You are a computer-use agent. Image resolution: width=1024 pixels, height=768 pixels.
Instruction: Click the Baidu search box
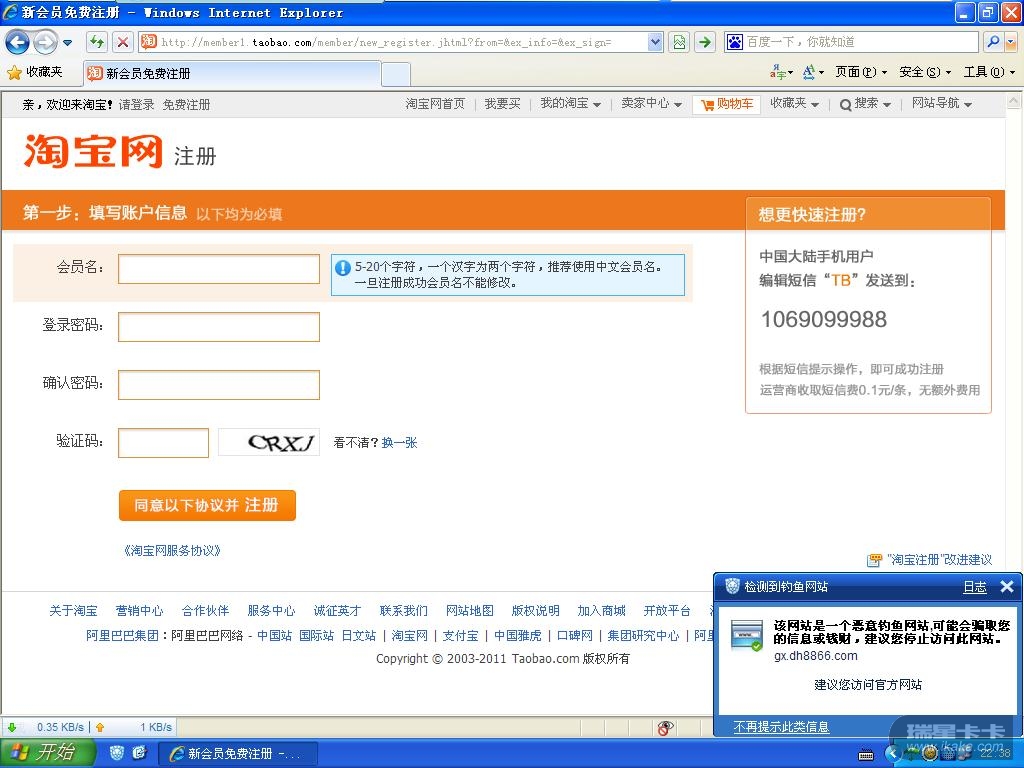click(x=852, y=42)
